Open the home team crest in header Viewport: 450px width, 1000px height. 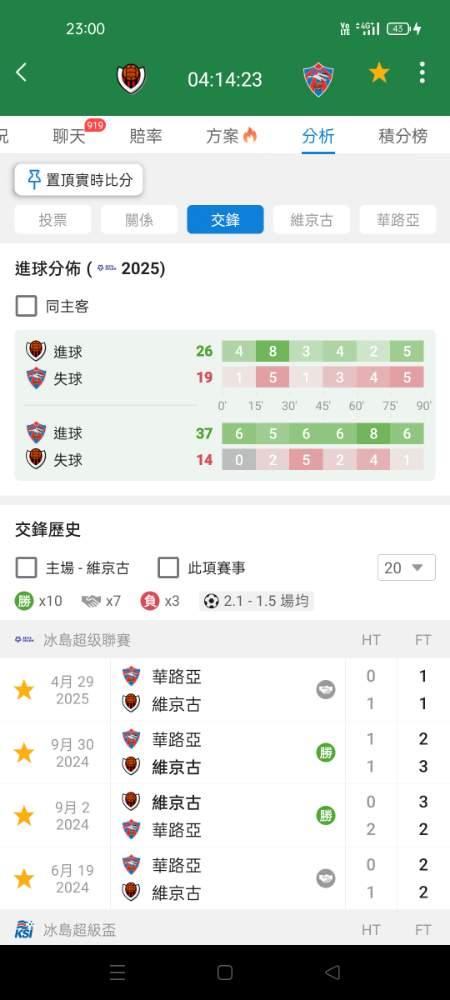point(131,79)
